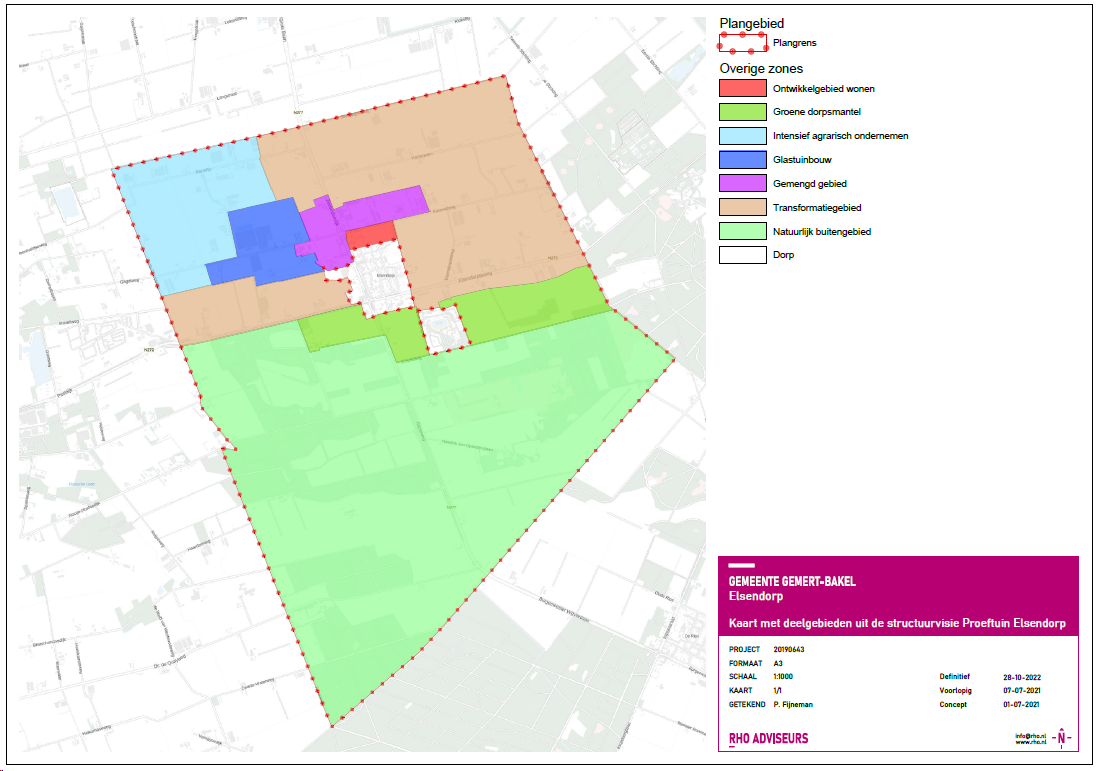Click the Natuurlijk buitengebied light-green swatch

(x=743, y=231)
